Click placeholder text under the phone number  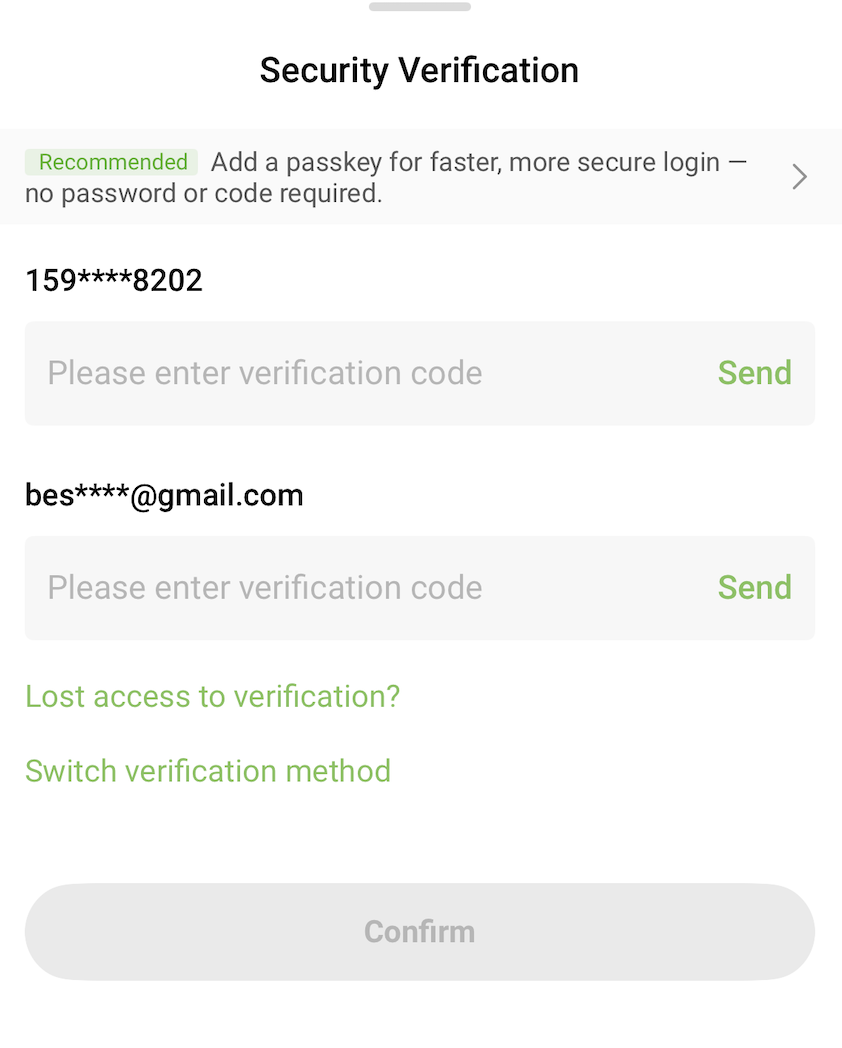[265, 373]
